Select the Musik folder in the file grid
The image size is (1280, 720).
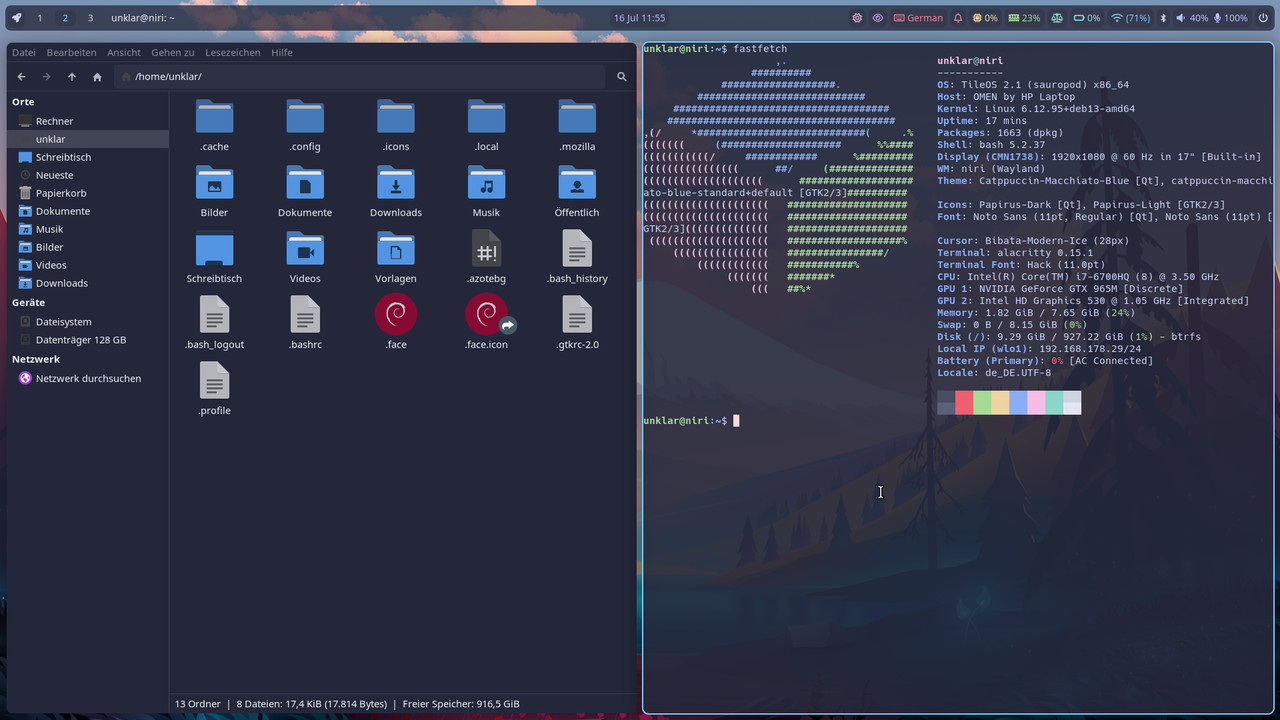[x=486, y=183]
